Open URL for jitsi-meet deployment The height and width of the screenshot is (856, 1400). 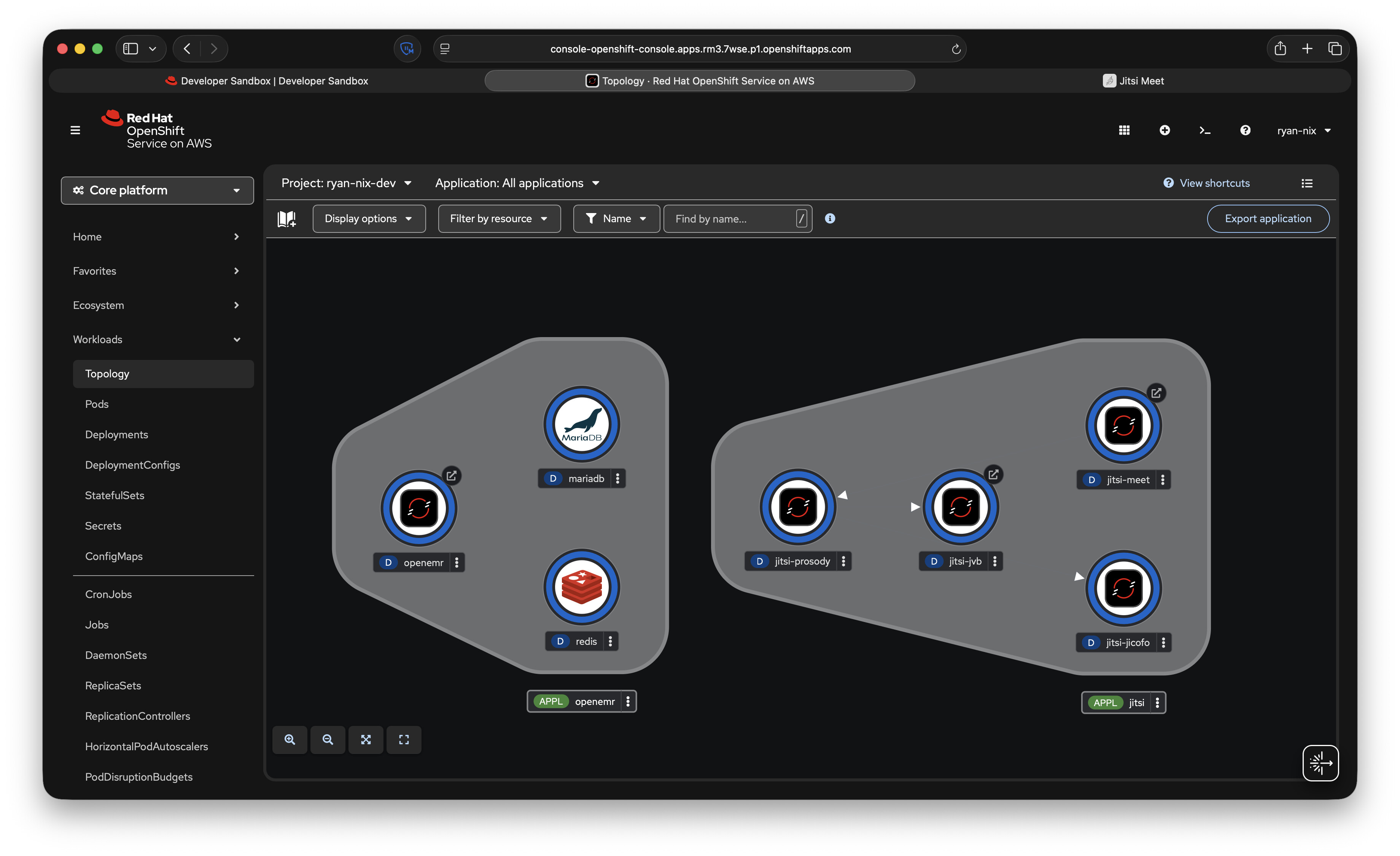point(1156,393)
